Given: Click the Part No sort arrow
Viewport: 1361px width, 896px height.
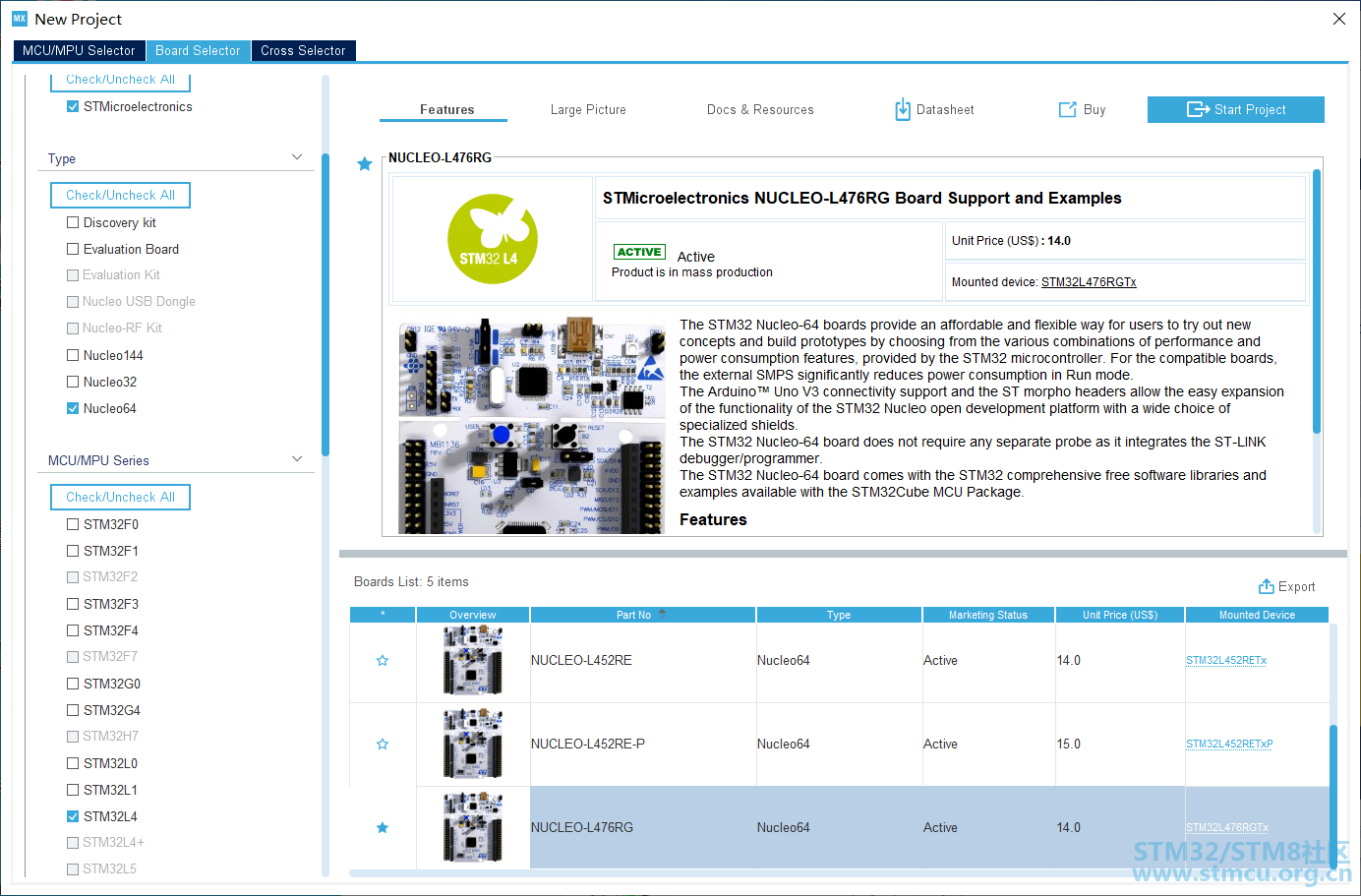Looking at the screenshot, I should click(x=662, y=613).
